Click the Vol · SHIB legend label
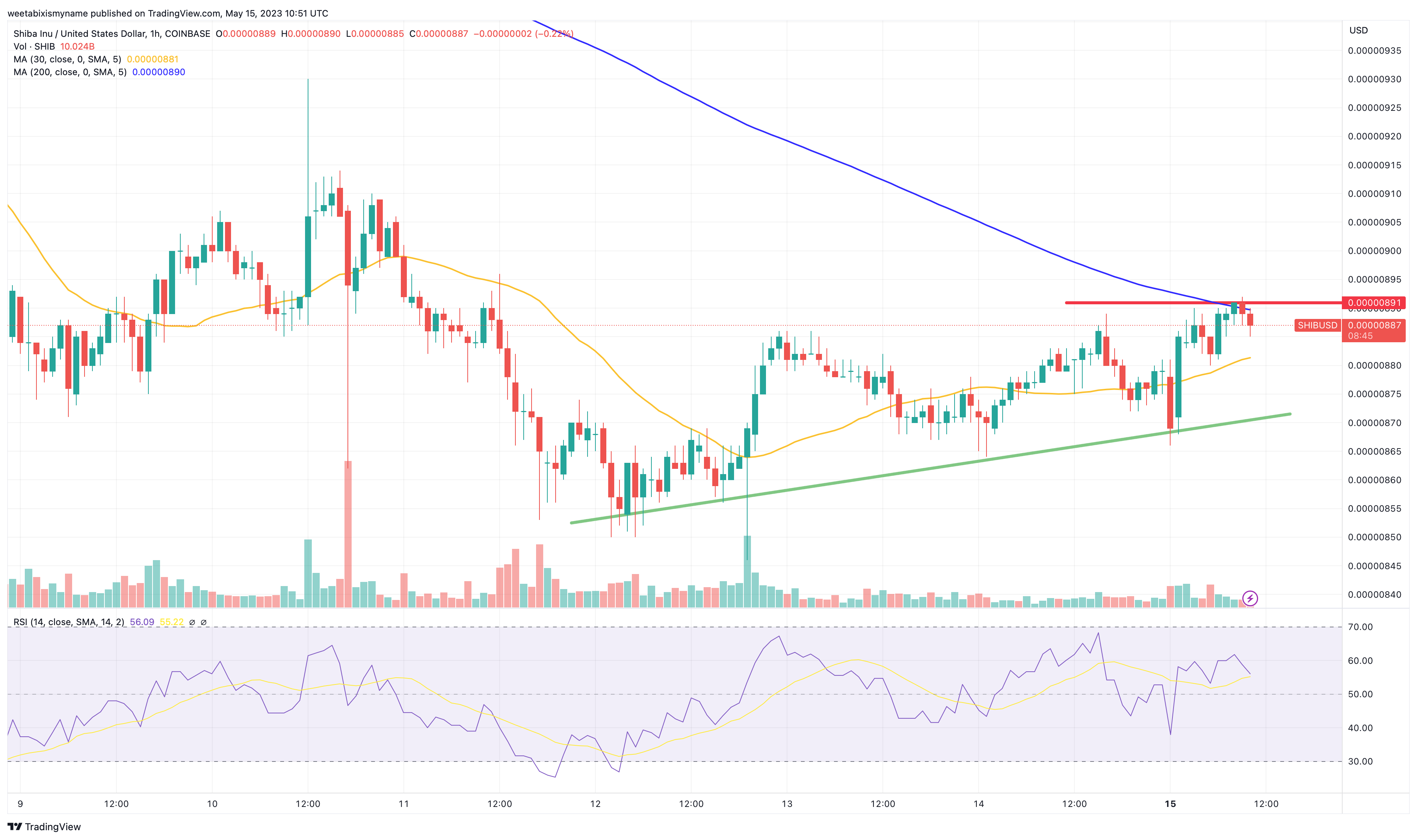 (x=34, y=47)
